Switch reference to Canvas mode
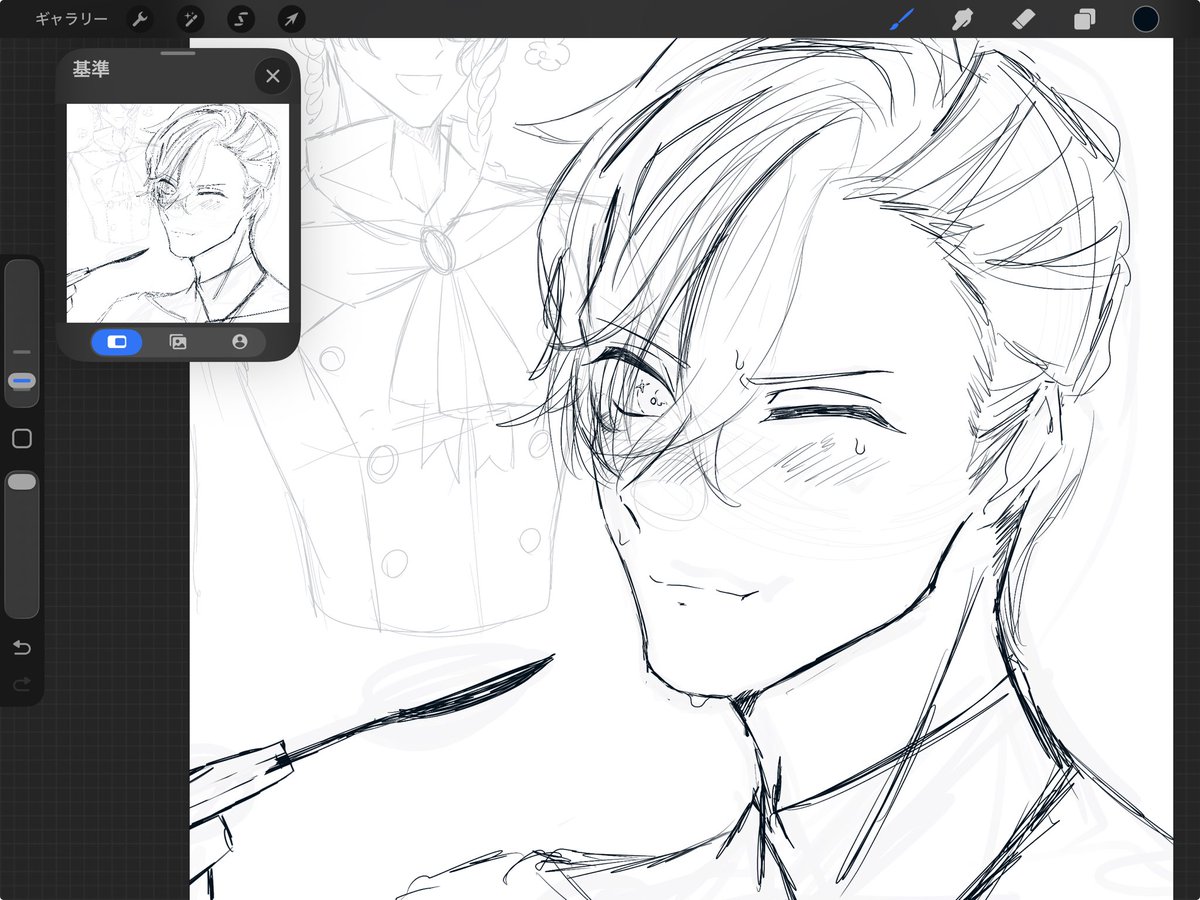 (117, 342)
